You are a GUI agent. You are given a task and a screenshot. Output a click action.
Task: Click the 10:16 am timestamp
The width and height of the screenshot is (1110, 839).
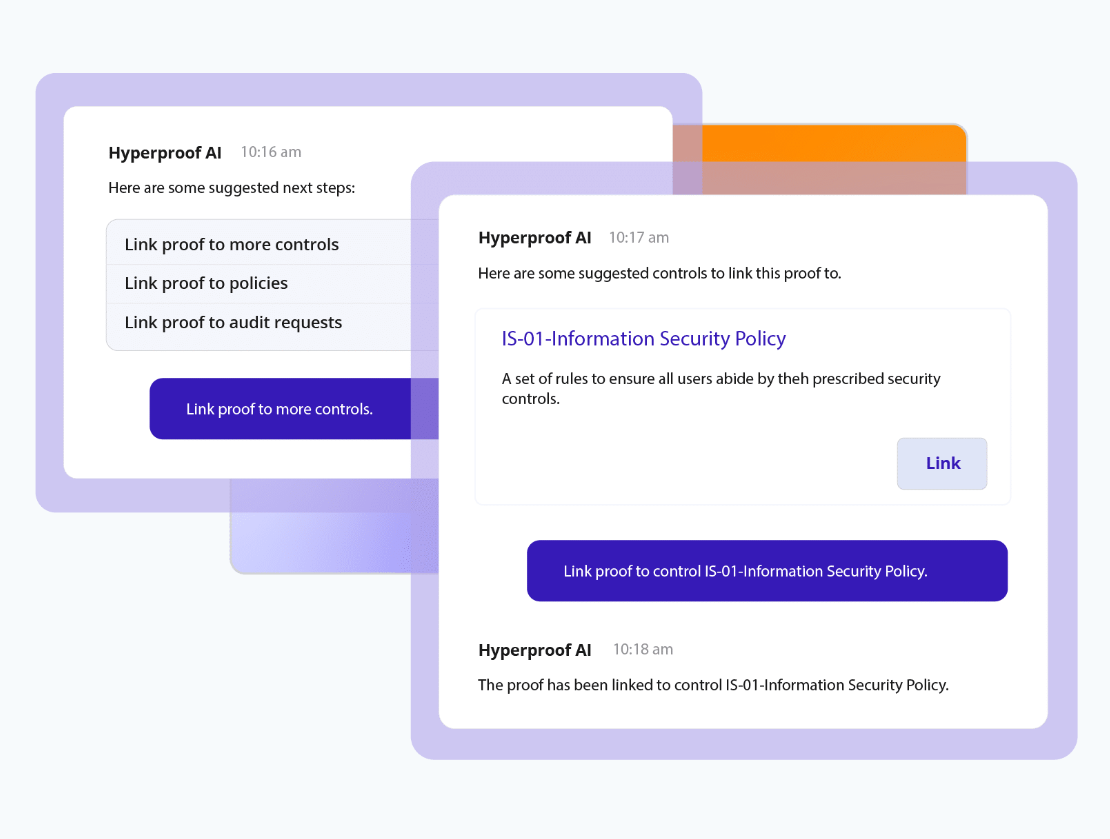point(270,151)
